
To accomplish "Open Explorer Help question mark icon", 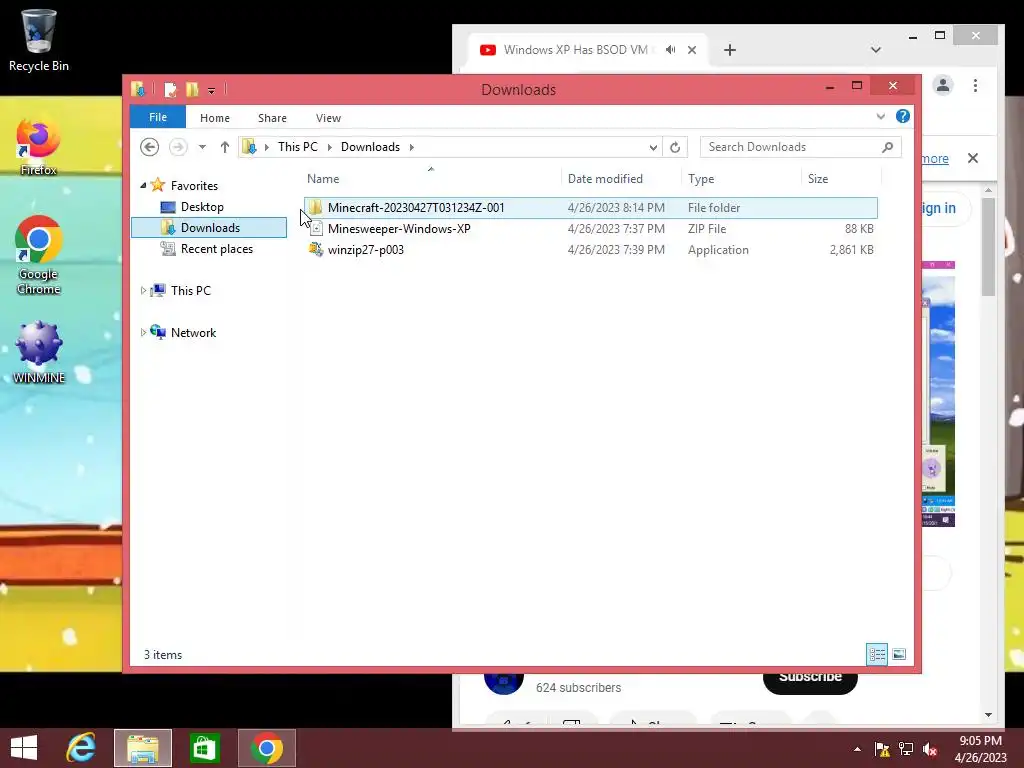I will click(903, 116).
